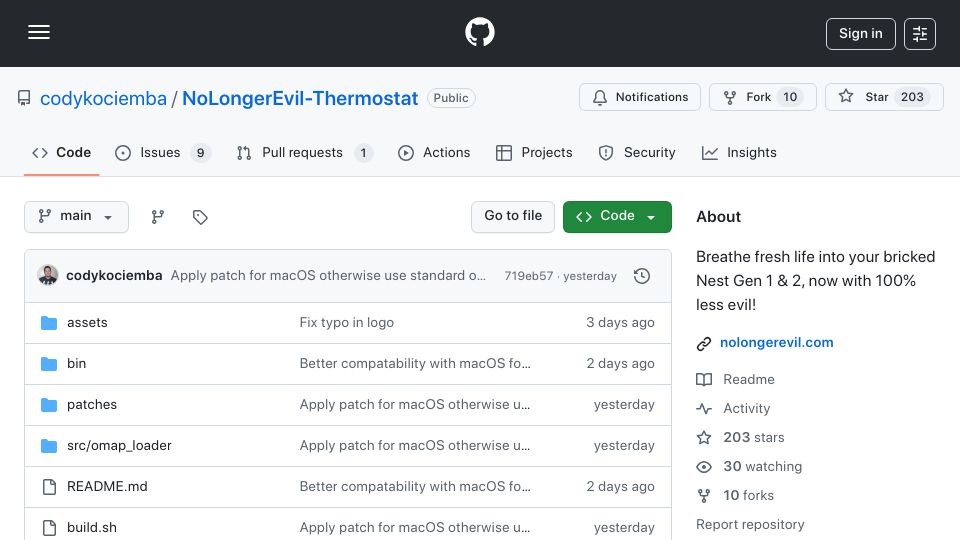Click the Activity pulse icon
The width and height of the screenshot is (960, 540).
[x=704, y=408]
